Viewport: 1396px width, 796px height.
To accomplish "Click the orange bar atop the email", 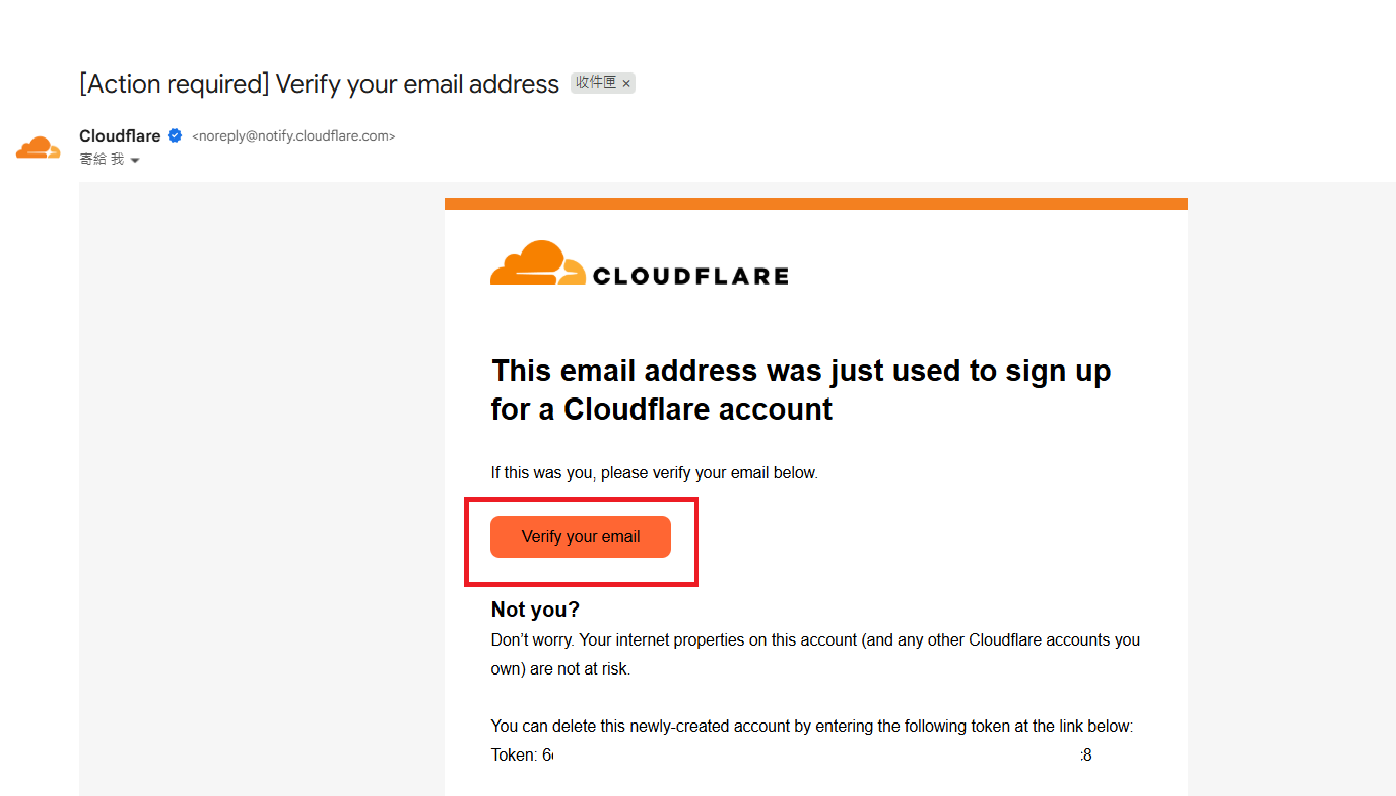I will tap(816, 204).
